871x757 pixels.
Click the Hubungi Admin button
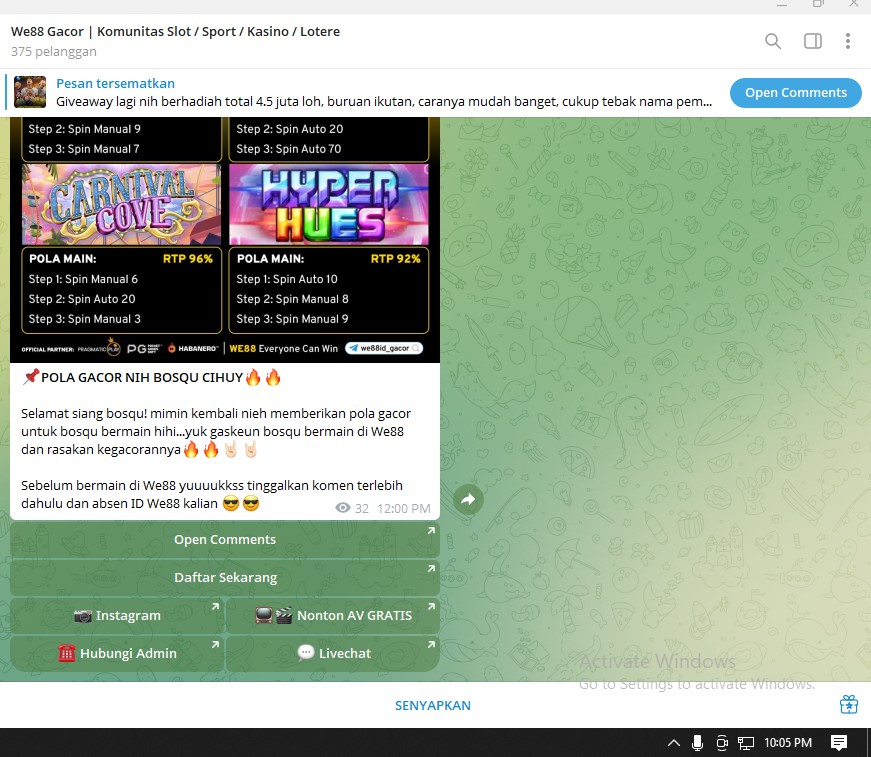coord(117,653)
